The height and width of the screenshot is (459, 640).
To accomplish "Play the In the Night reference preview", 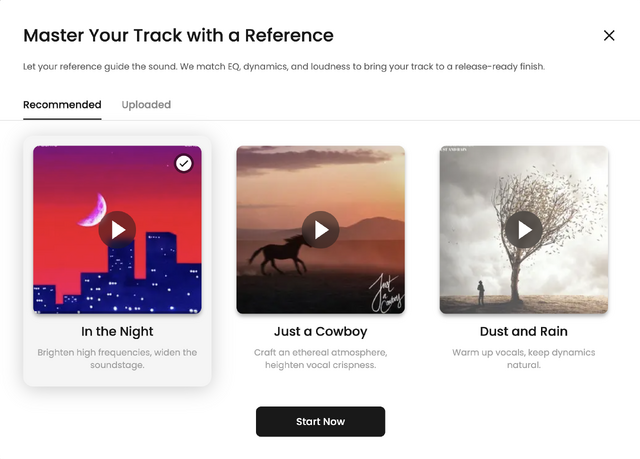I will [x=117, y=230].
